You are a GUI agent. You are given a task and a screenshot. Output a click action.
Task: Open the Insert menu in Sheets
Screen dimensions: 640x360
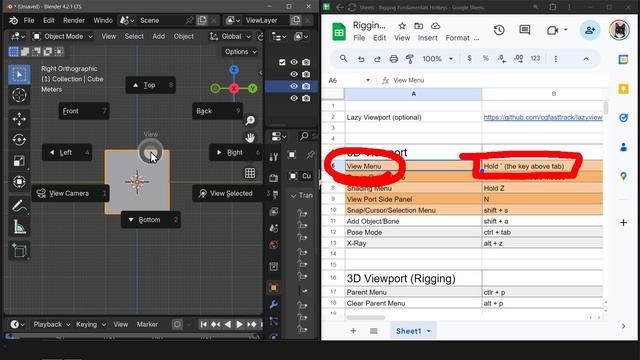[x=427, y=38]
